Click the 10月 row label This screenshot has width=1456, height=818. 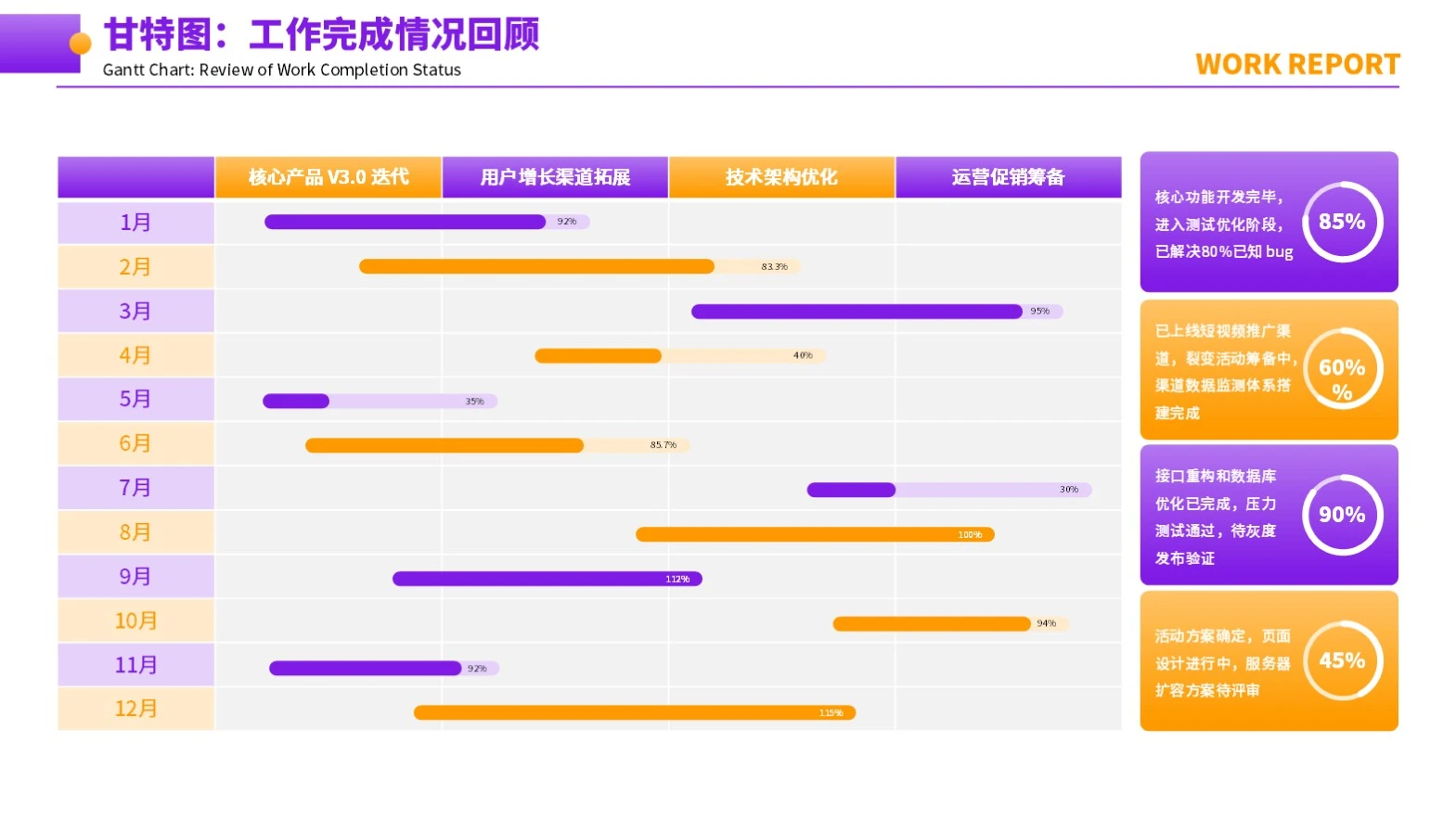[135, 620]
